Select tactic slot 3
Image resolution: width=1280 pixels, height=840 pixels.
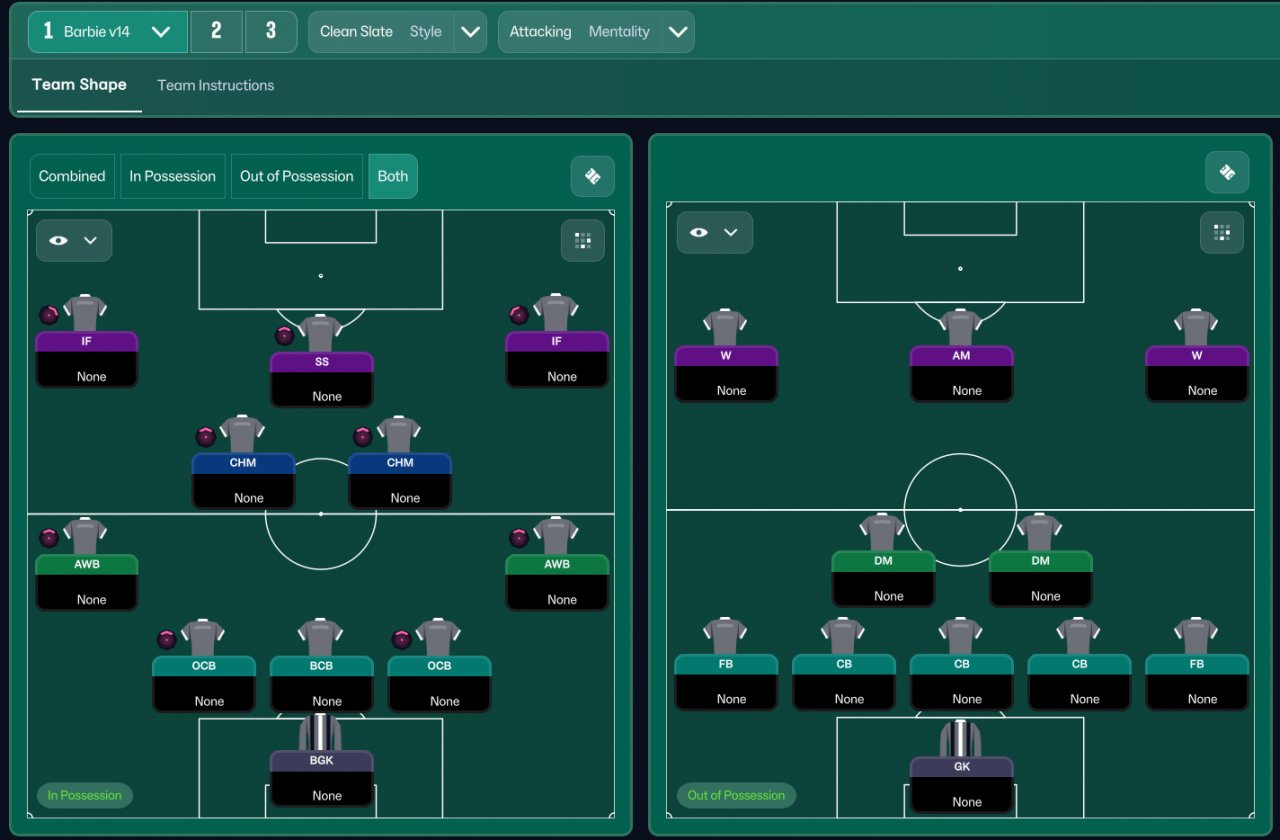[x=270, y=31]
